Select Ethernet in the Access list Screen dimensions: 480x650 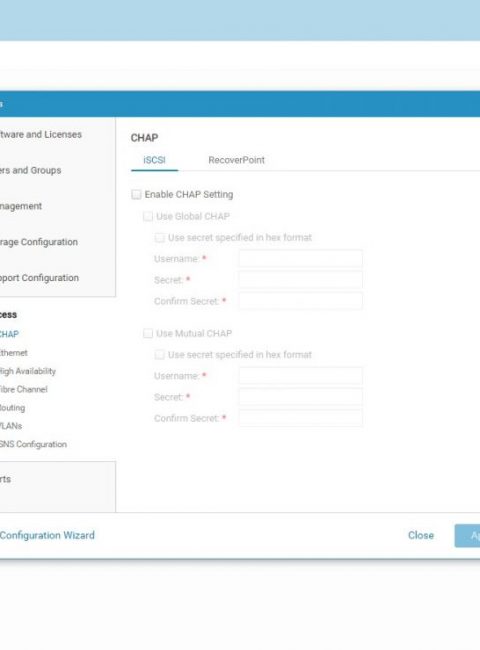14,353
